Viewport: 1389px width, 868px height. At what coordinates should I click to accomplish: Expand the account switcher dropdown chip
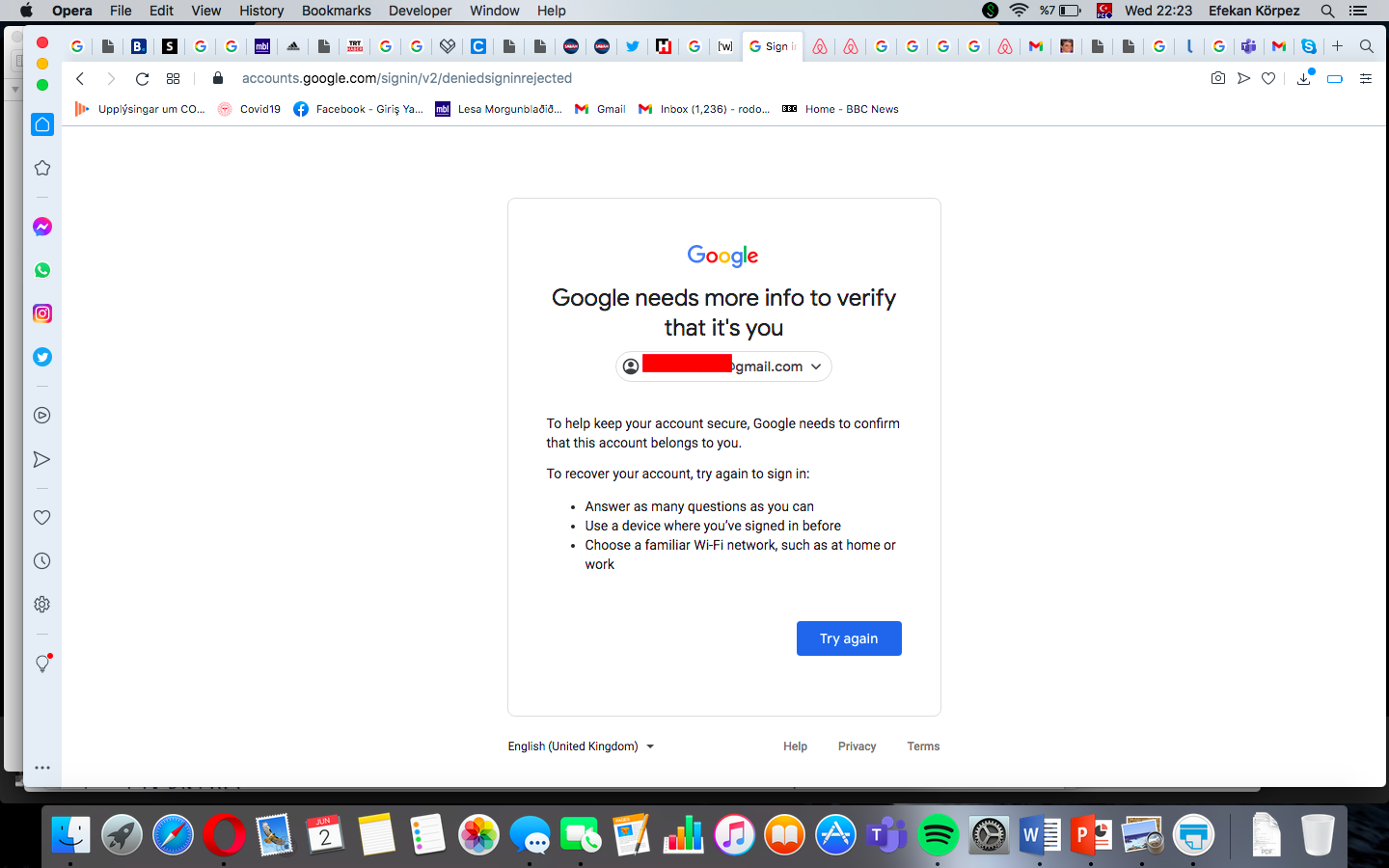[x=723, y=366]
